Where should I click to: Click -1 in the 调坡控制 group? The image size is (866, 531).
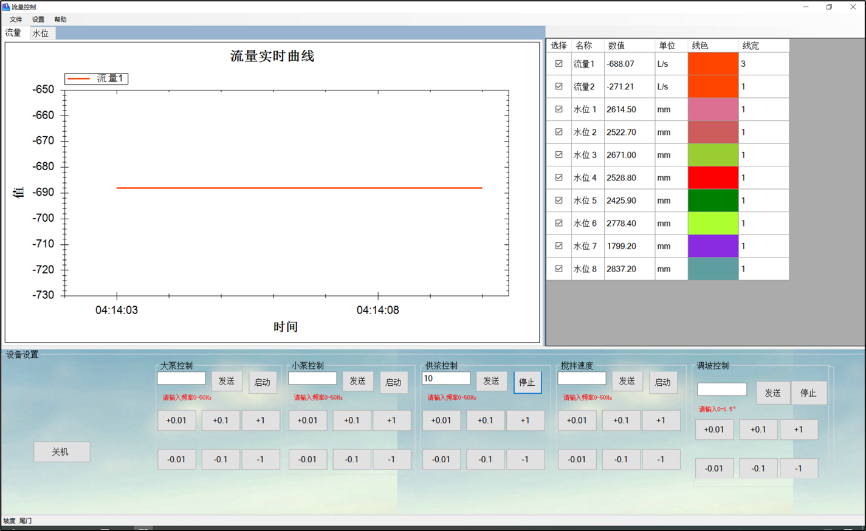click(x=798, y=468)
